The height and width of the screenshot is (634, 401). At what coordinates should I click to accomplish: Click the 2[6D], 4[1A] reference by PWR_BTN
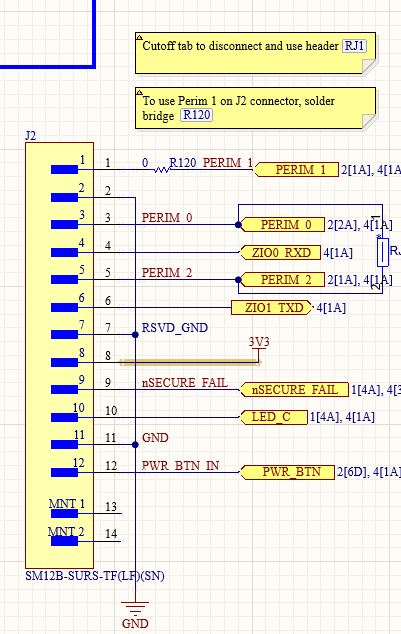[368, 472]
